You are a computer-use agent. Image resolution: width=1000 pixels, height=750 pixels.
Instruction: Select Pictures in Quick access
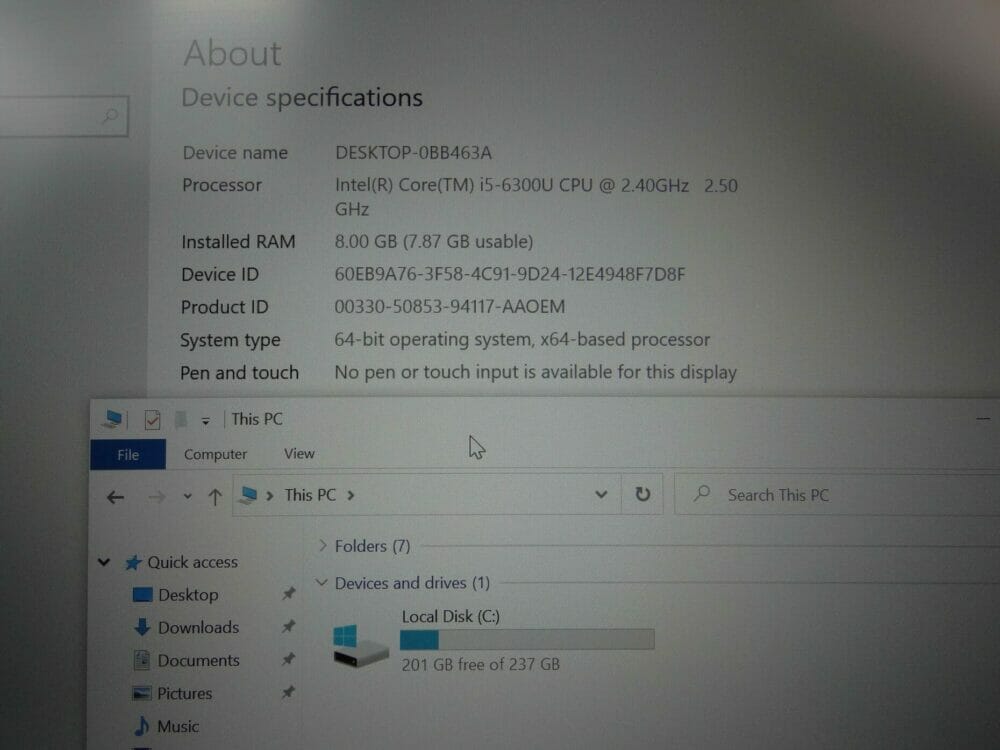184,693
